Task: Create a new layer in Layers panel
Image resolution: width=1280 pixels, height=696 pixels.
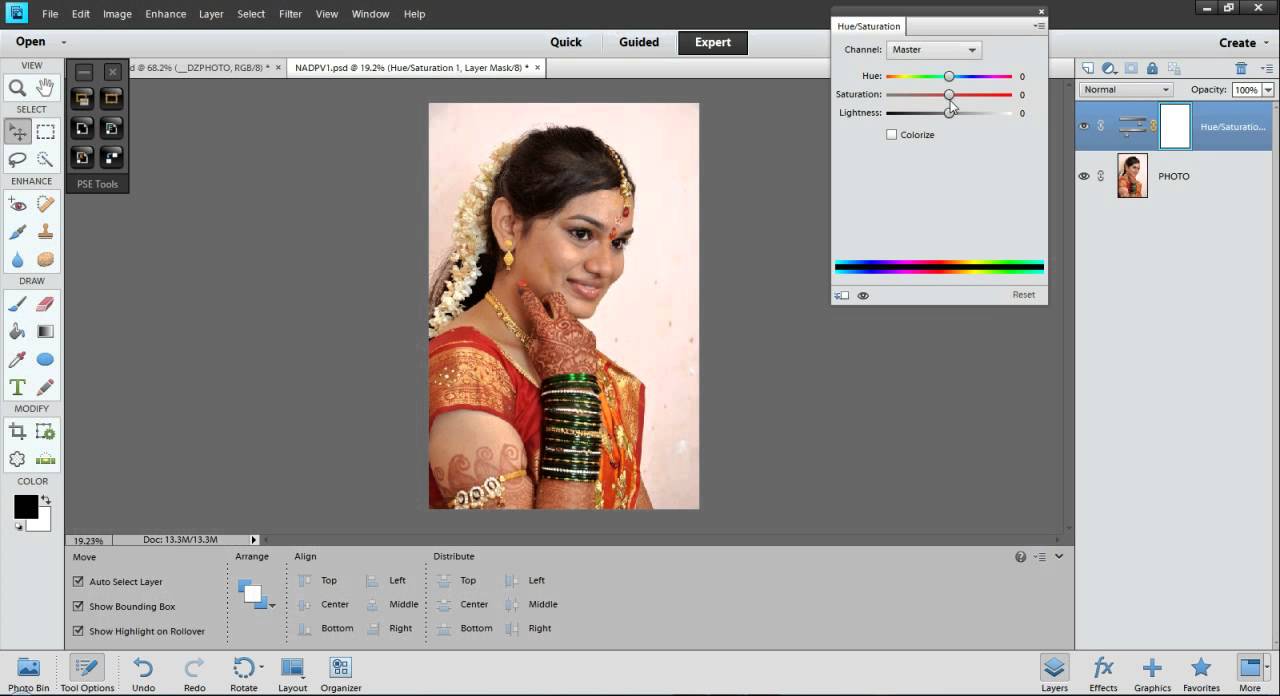Action: (1088, 68)
